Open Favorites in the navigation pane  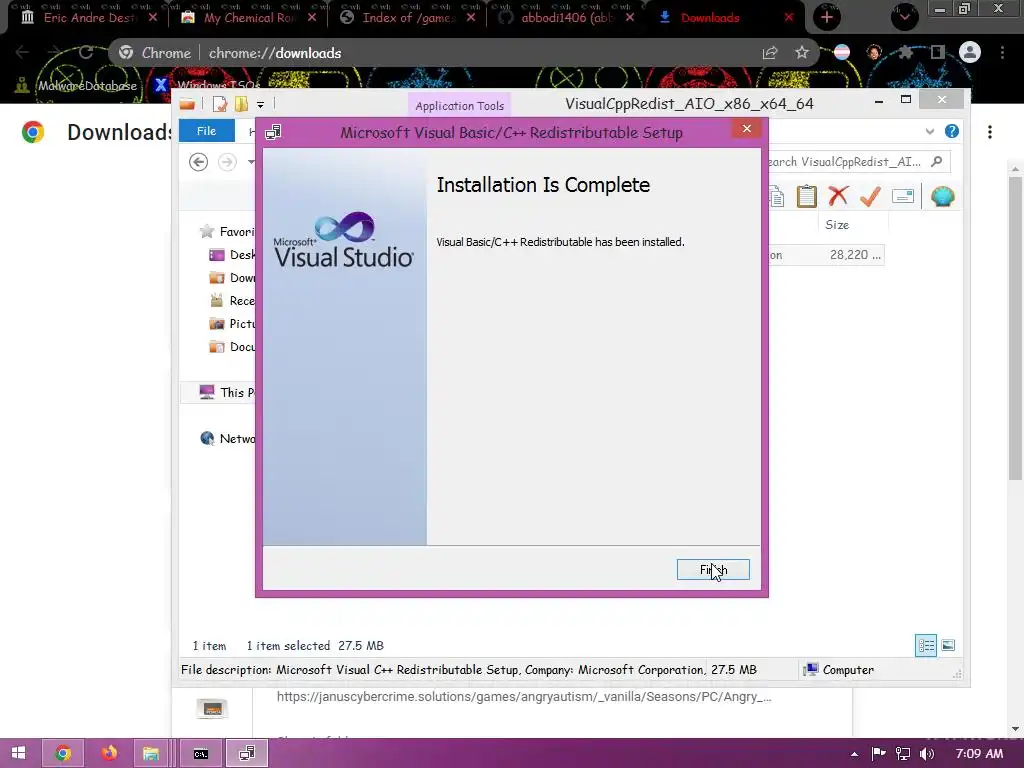(227, 231)
